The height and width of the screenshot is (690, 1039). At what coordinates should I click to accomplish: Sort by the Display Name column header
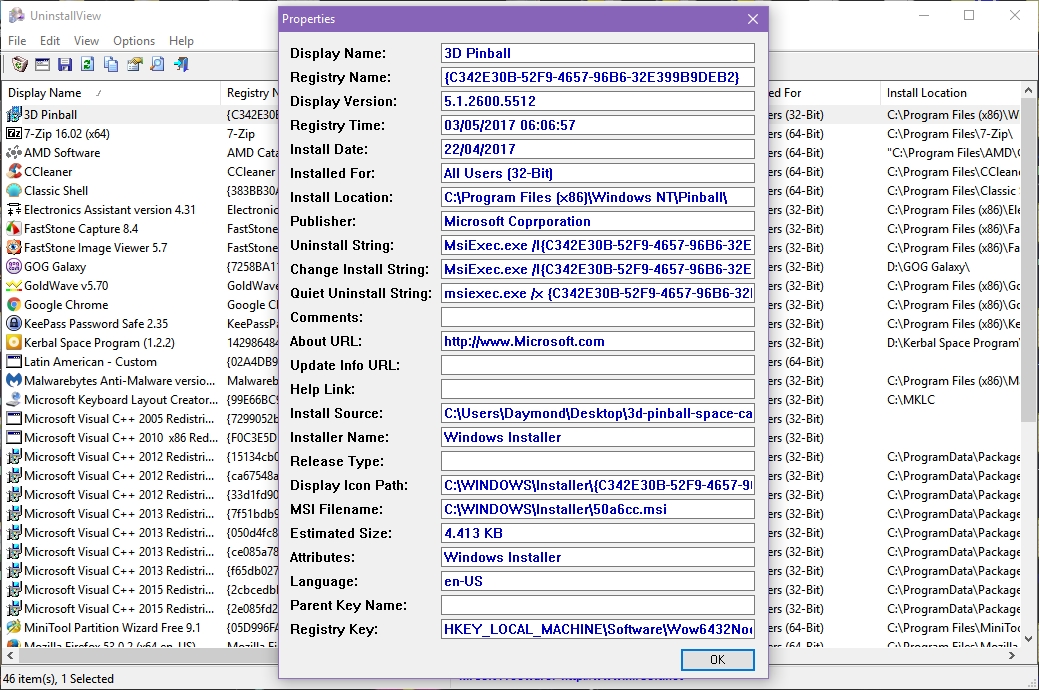pos(111,93)
